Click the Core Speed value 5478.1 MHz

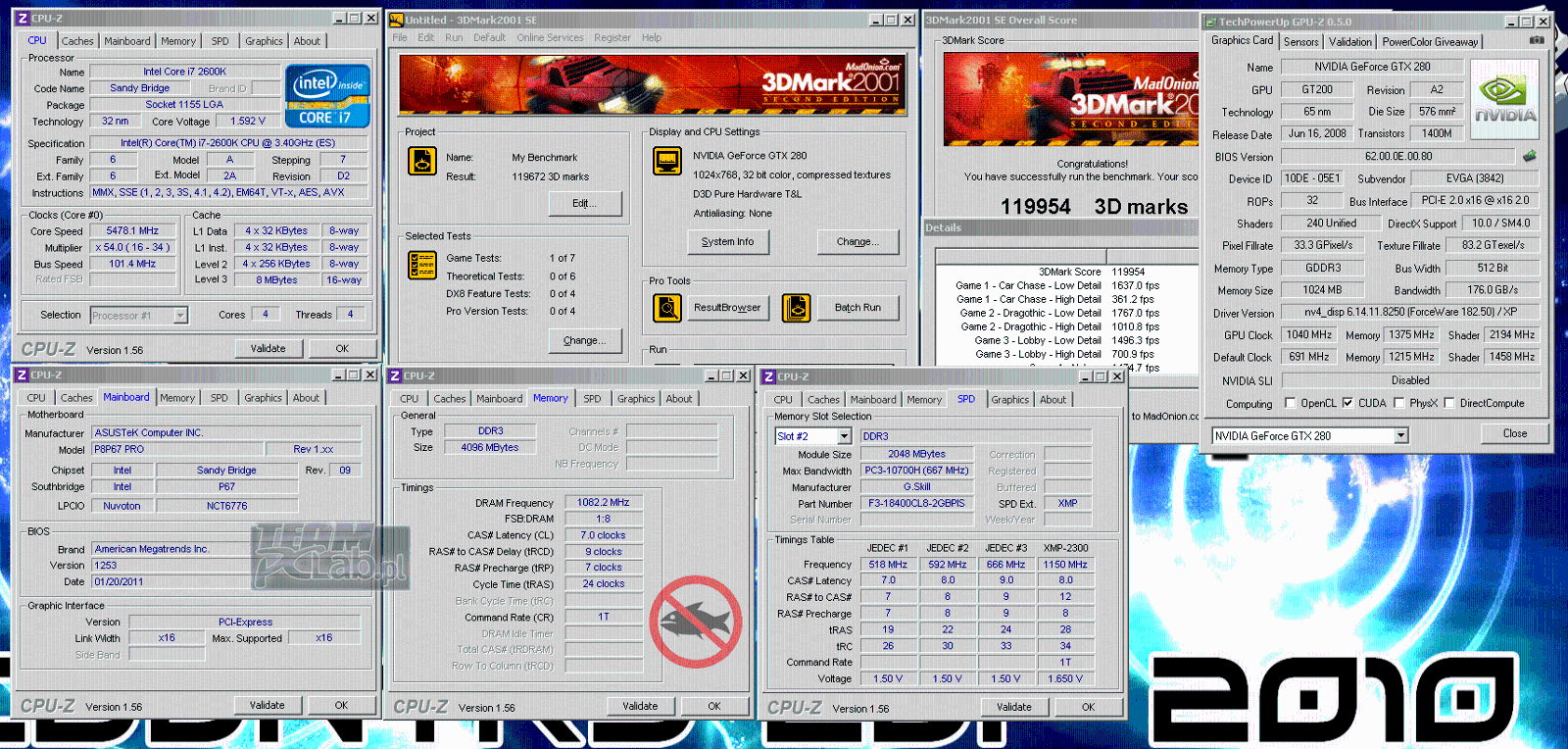coord(132,231)
